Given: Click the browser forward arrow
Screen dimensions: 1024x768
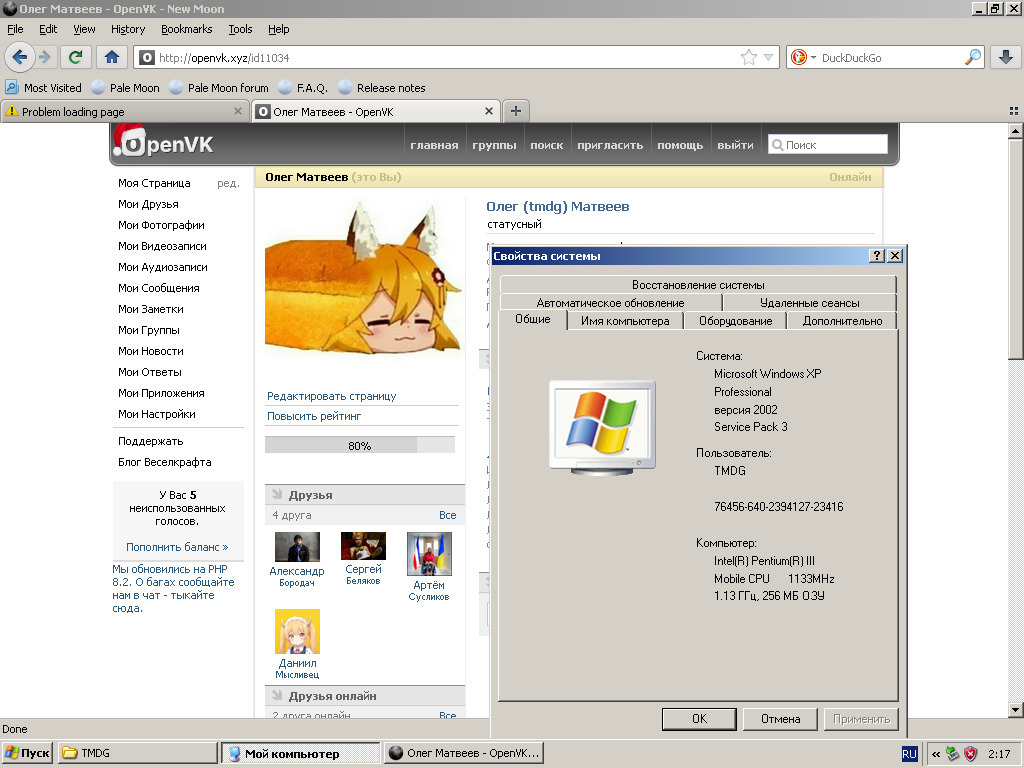Looking at the screenshot, I should click(x=44, y=57).
